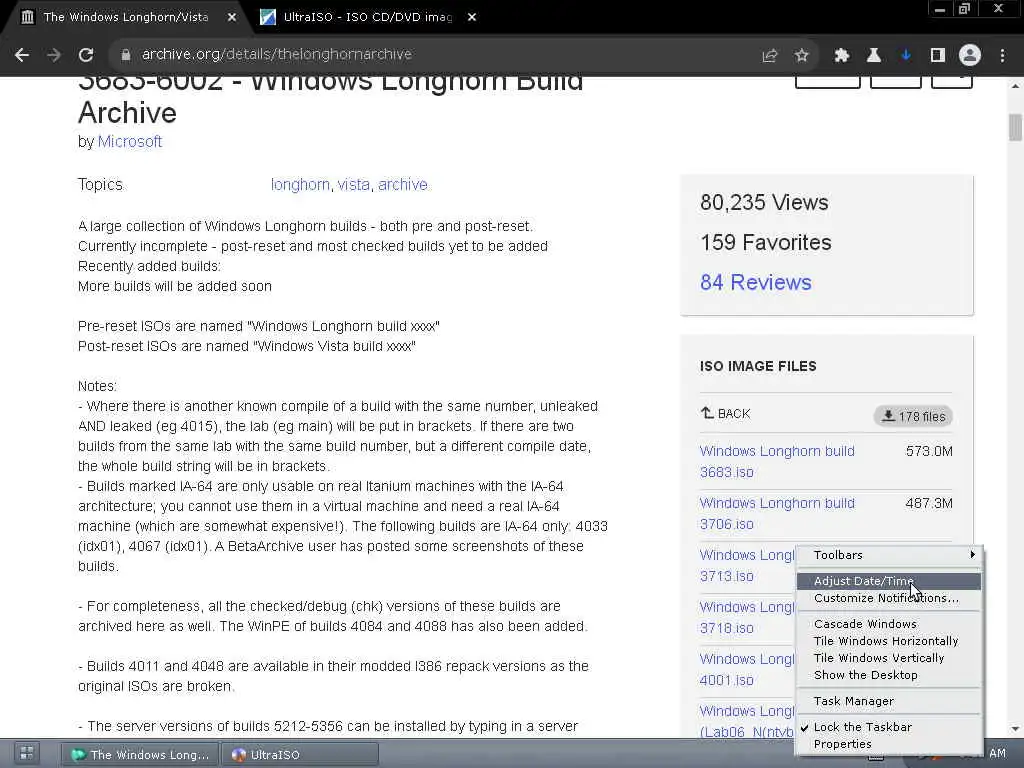
Task: Choose Cascade Windows
Action: [x=889, y=624]
